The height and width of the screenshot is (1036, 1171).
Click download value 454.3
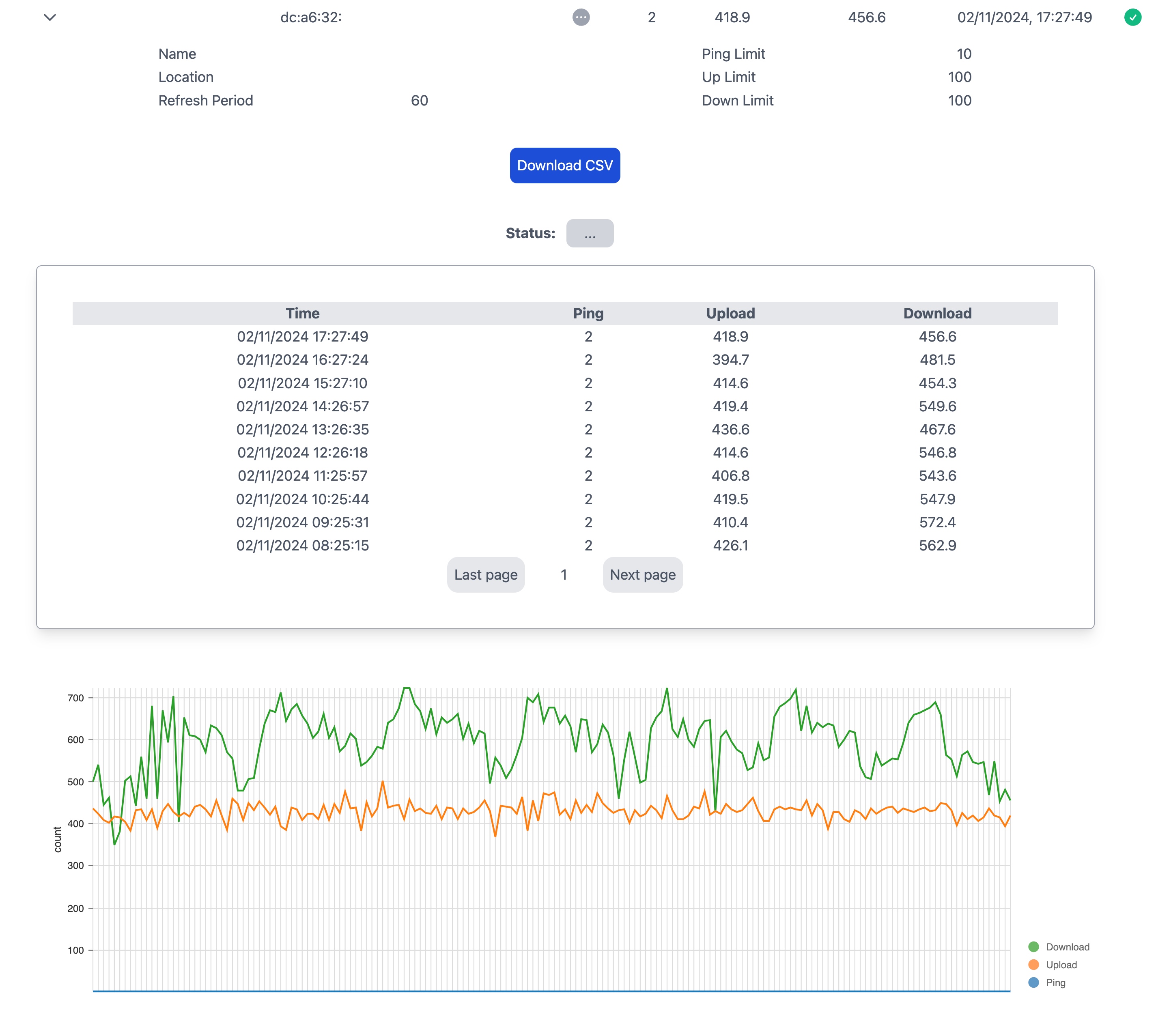pos(937,383)
